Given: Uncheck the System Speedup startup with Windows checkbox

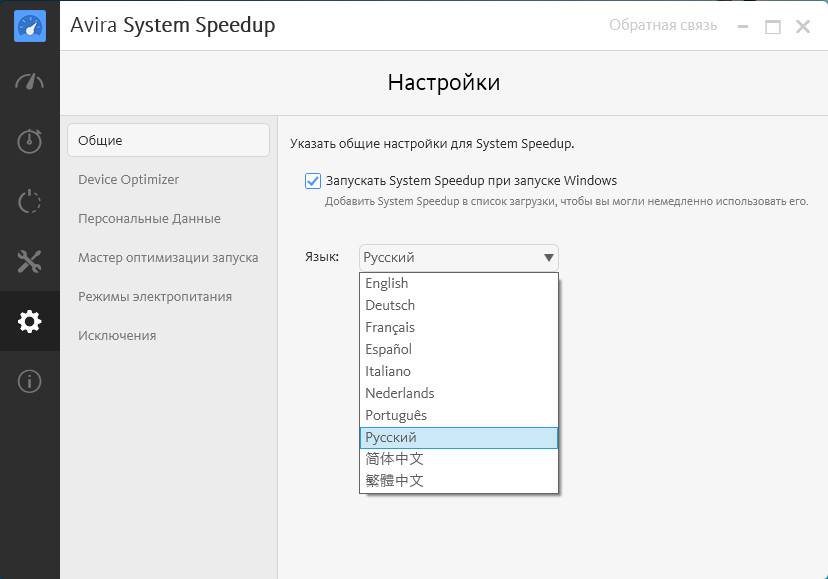Looking at the screenshot, I should [313, 181].
